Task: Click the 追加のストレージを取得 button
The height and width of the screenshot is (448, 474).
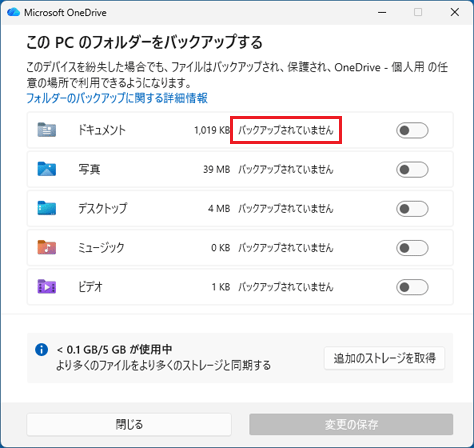Action: (x=384, y=358)
